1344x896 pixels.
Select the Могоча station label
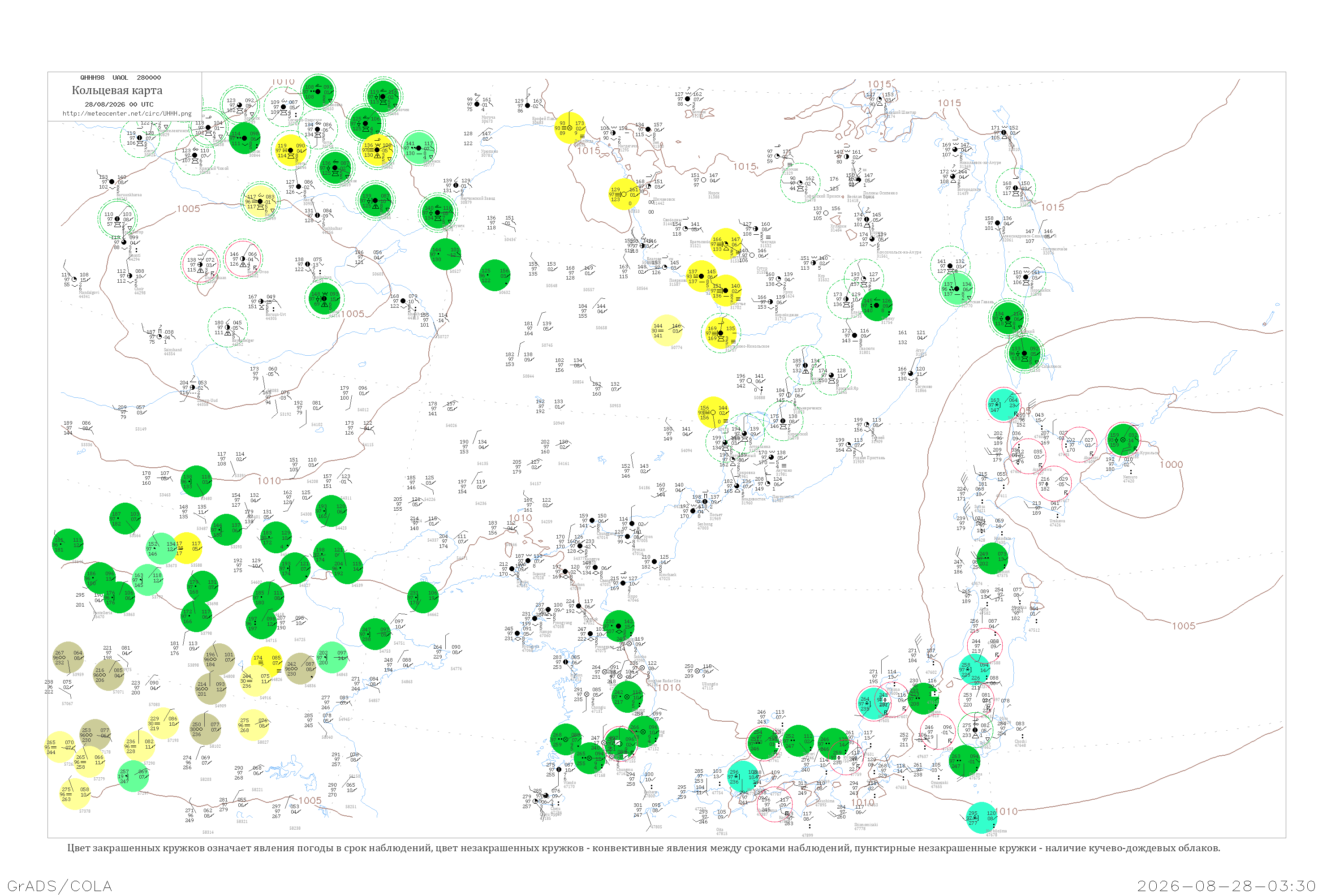488,118
